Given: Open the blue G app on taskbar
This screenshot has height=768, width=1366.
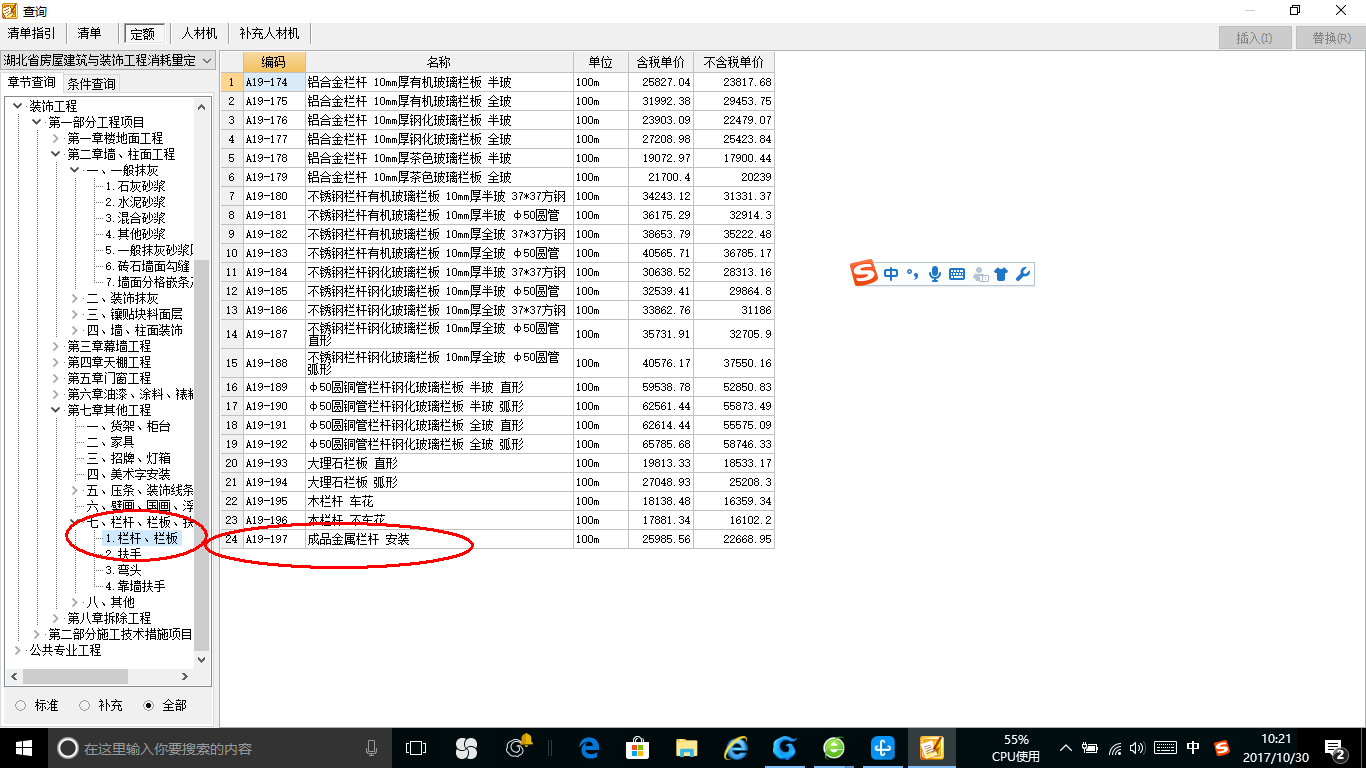Looking at the screenshot, I should click(x=785, y=748).
